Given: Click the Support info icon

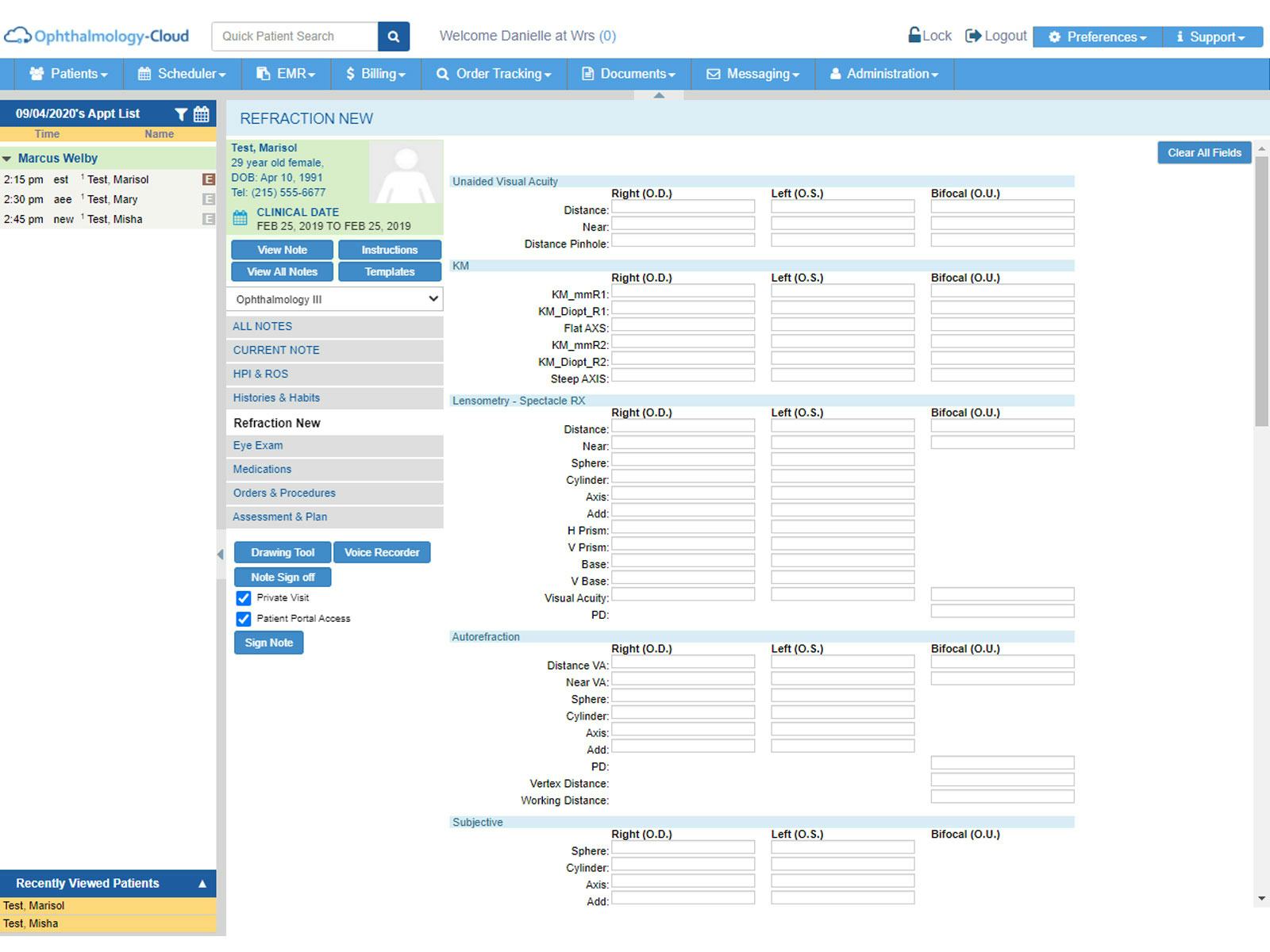Looking at the screenshot, I should click(x=1180, y=36).
